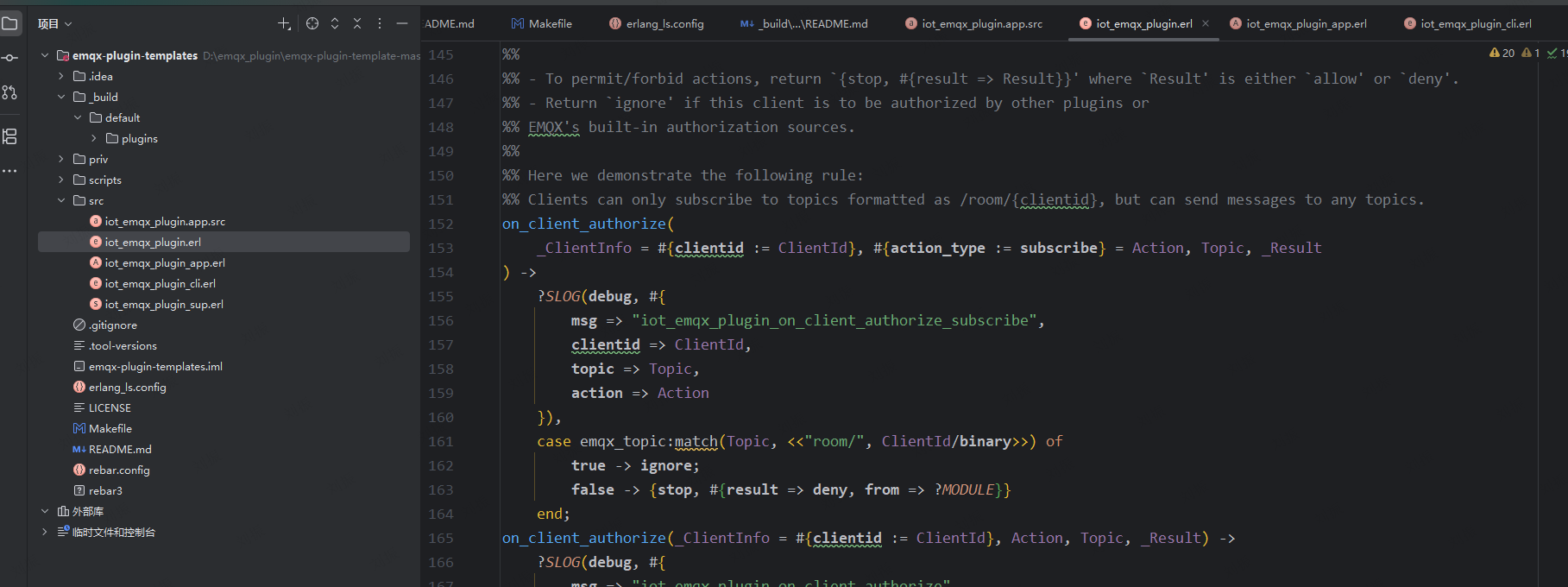Click the add new file plus icon
1568x587 pixels.
point(284,24)
